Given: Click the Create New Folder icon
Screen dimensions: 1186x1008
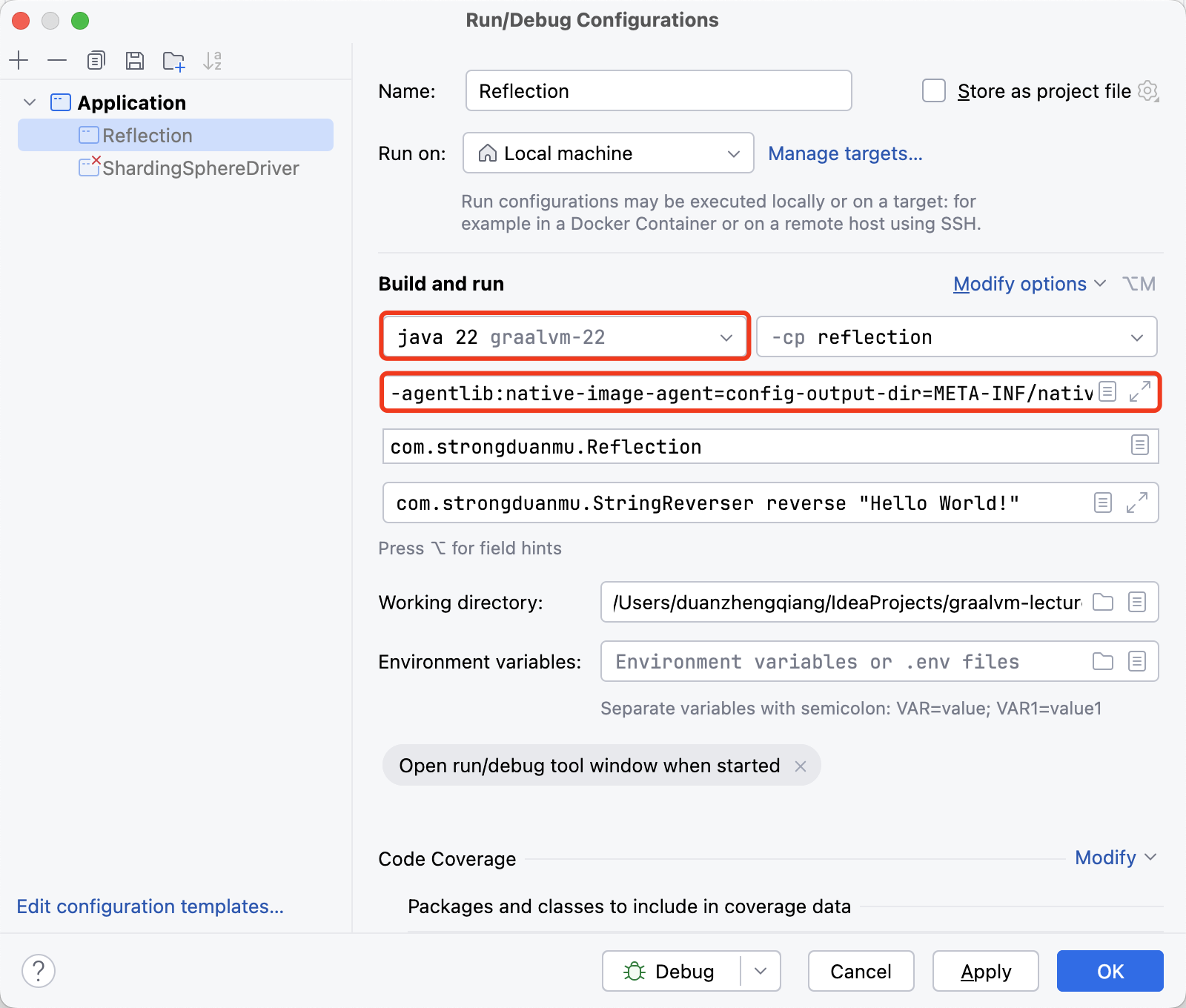Looking at the screenshot, I should [x=173, y=61].
